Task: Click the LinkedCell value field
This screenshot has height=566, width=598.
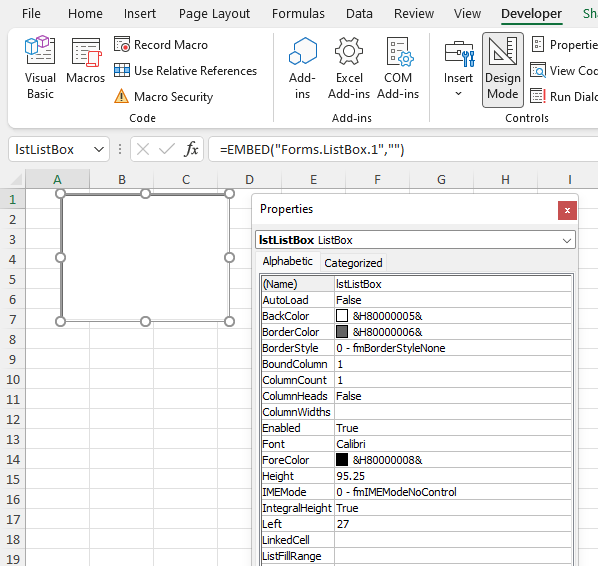Action: point(453,540)
